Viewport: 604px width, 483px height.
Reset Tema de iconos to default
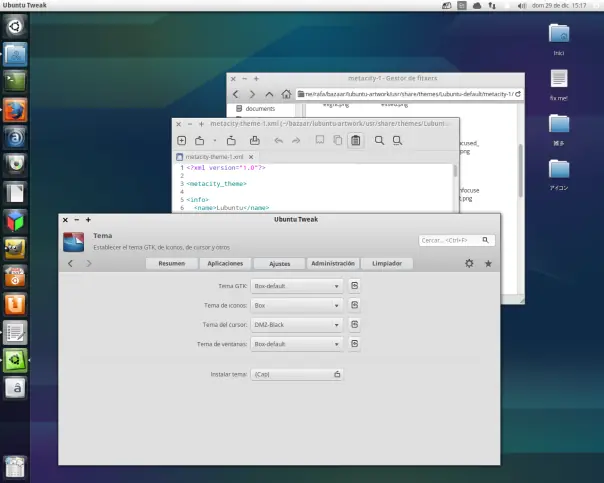point(354,305)
